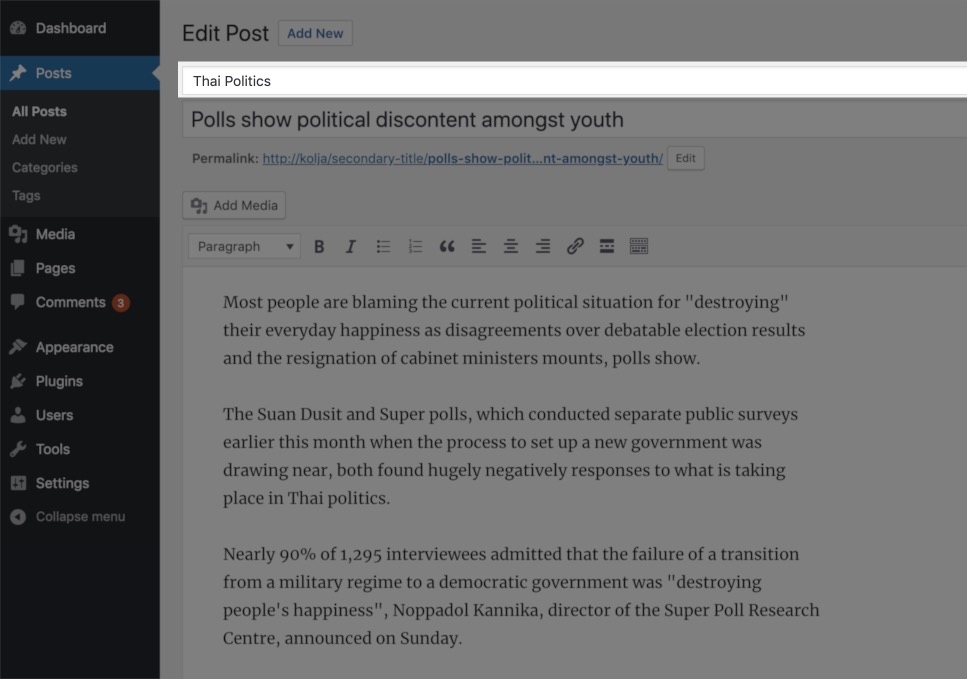
Task: Insert a bulleted list
Action: [x=383, y=247]
